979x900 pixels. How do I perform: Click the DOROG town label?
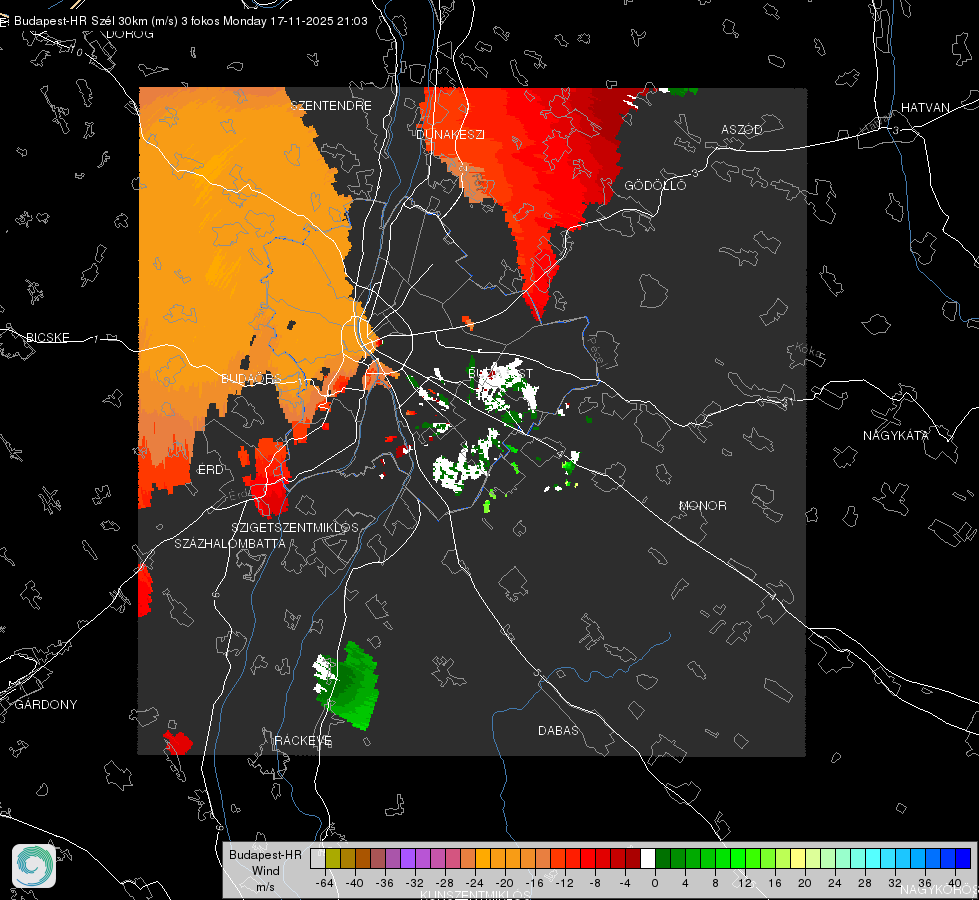[130, 34]
